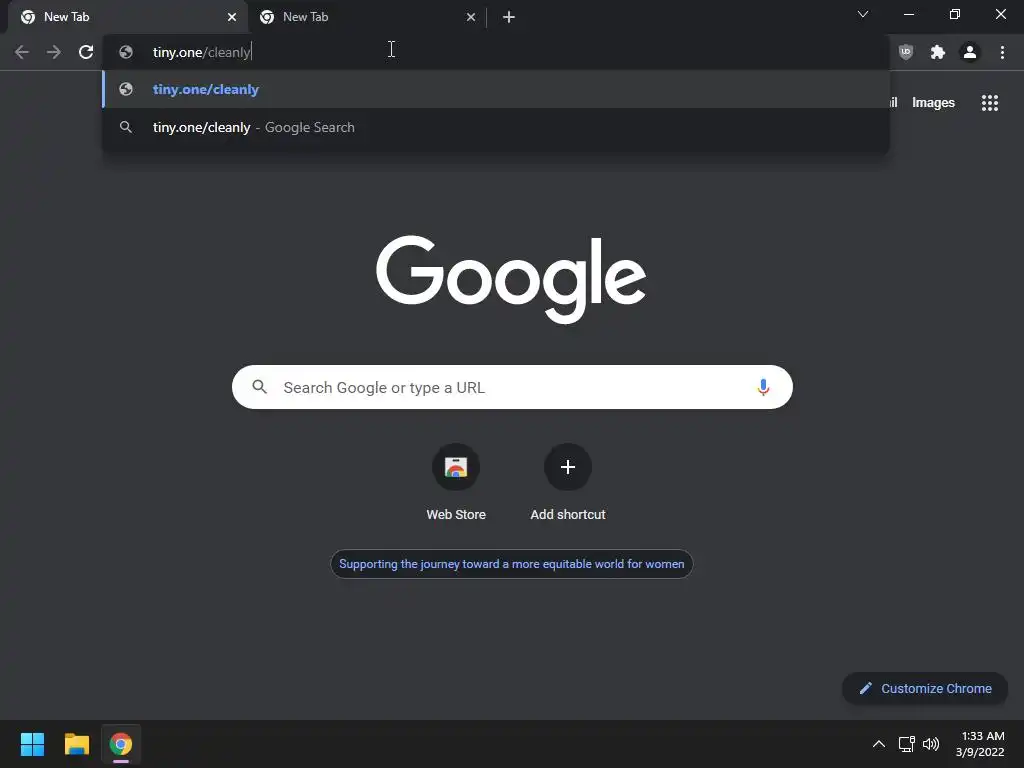This screenshot has height=768, width=1024.
Task: Close the second New Tab
Action: (471, 17)
